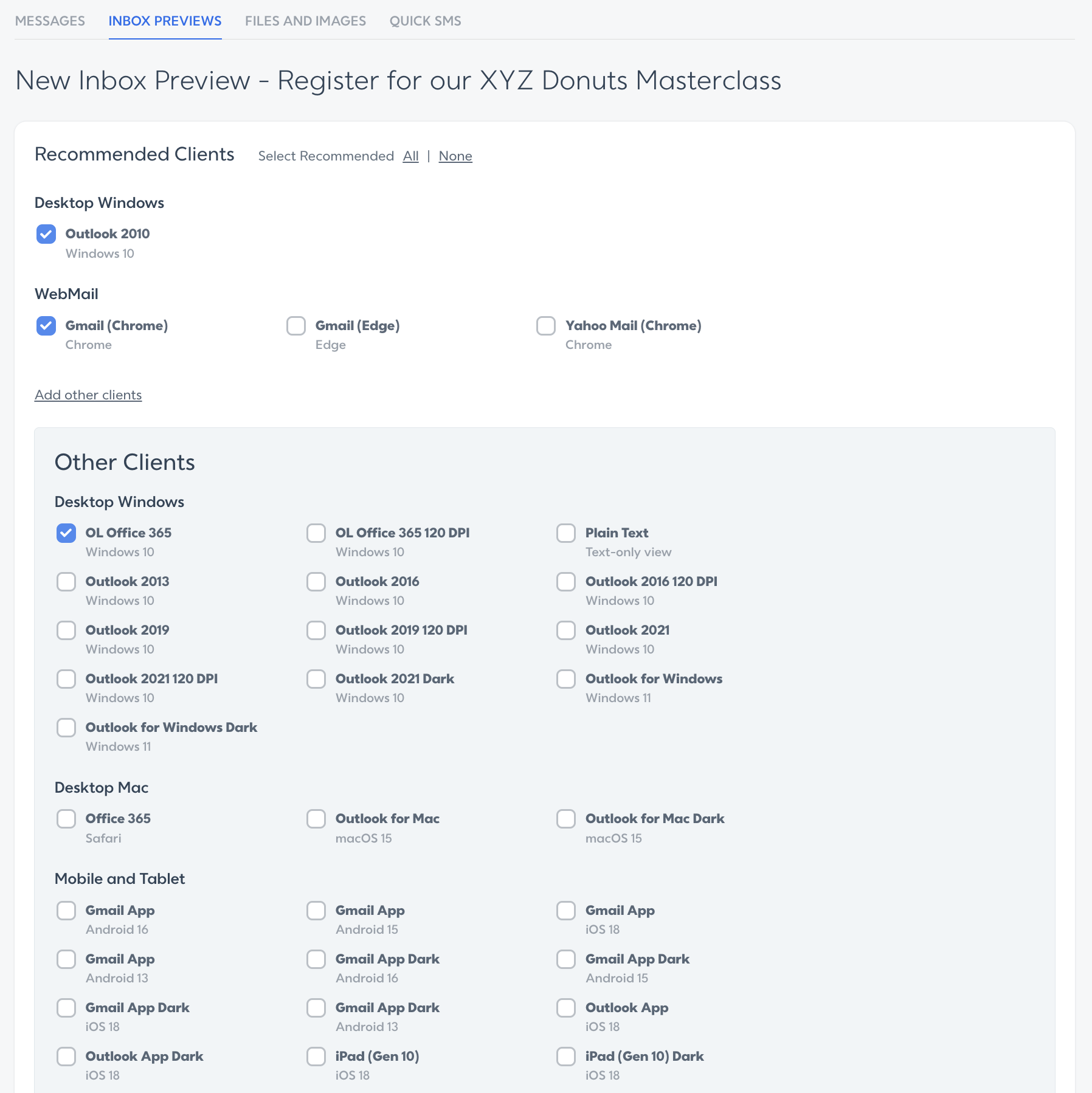Click the Add other clients link
Viewport: 1092px width, 1093px height.
88,395
